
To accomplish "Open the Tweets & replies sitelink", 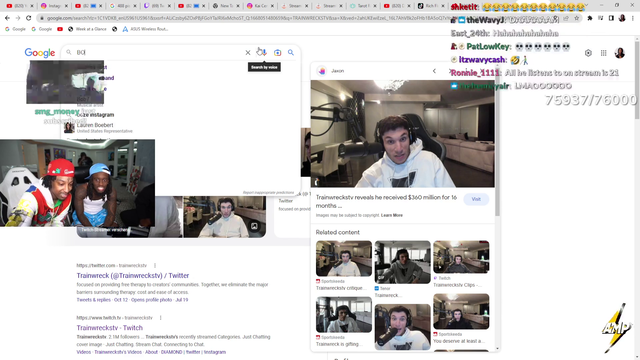I will point(93,300).
